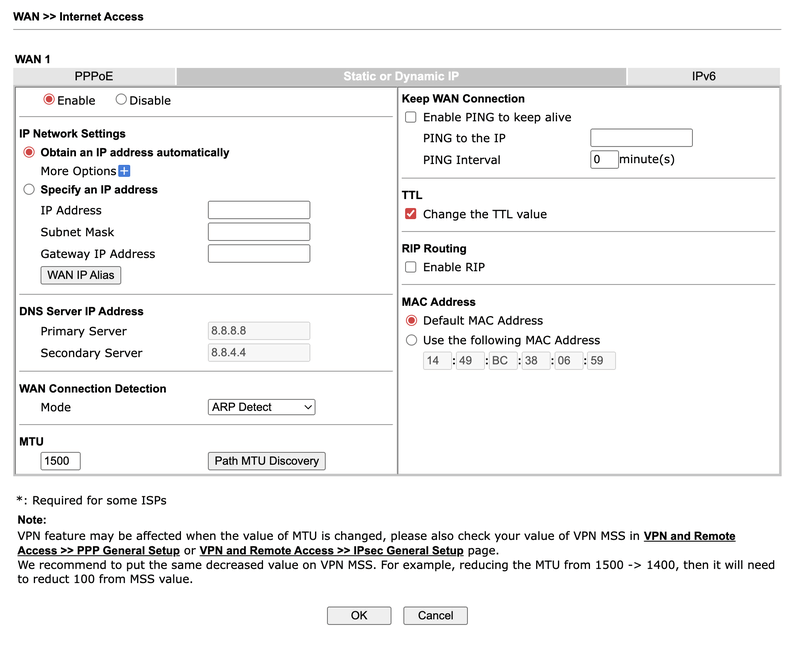The image size is (800, 645).
Task: Select the Enable radio button
Action: click(x=49, y=100)
